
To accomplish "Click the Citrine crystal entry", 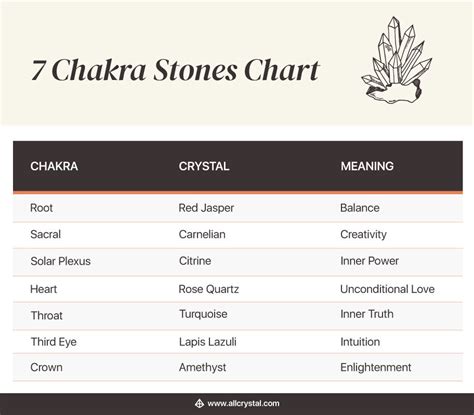I will coord(195,261).
